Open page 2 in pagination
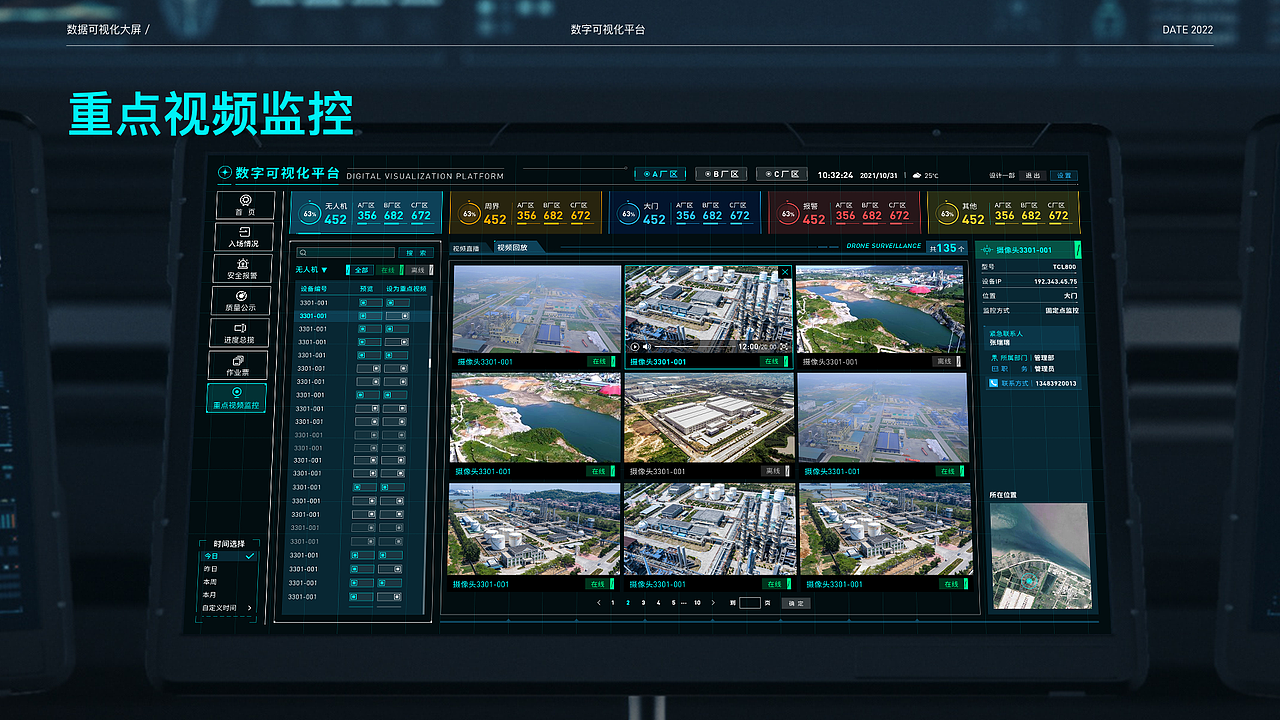The width and height of the screenshot is (1280, 720). click(x=628, y=603)
